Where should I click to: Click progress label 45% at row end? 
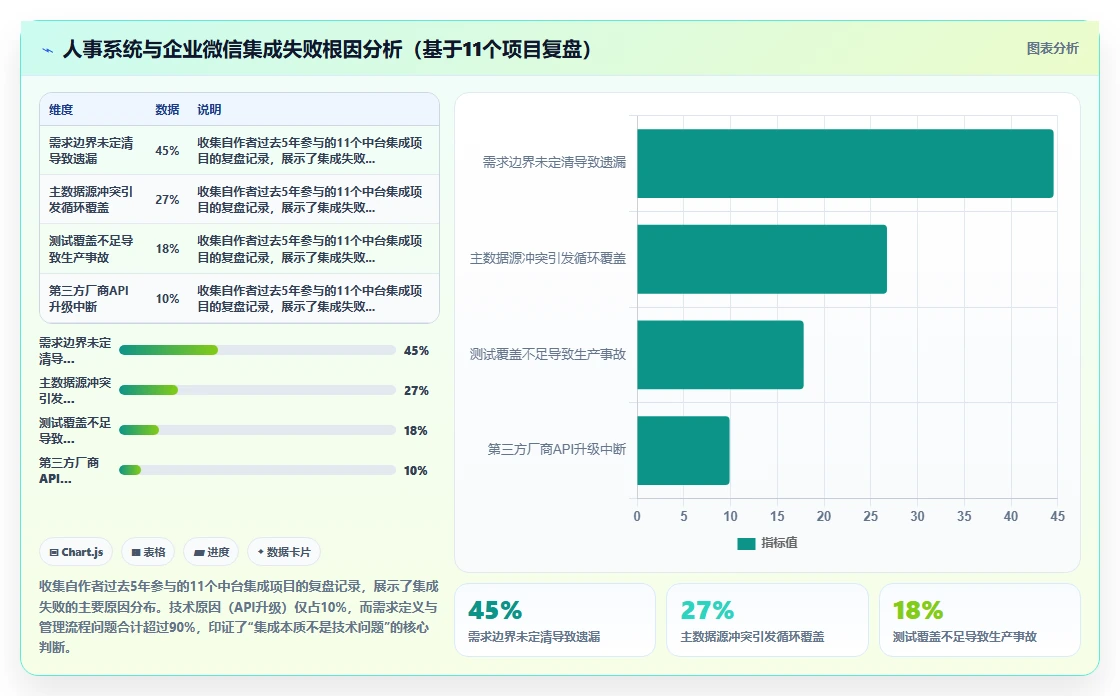point(416,351)
